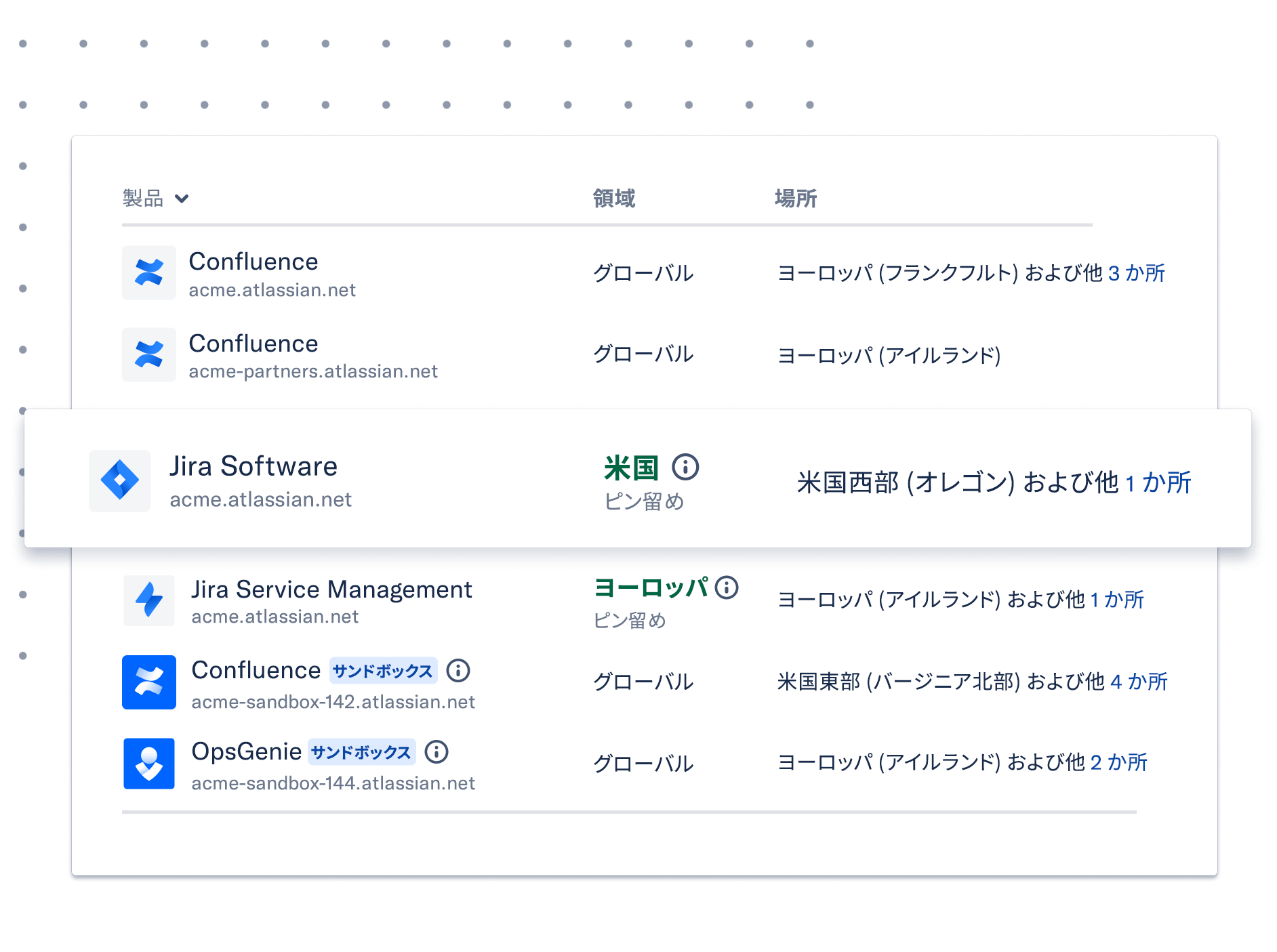1277x952 pixels.
Task: Select the Jira Software product name
Action: click(254, 466)
